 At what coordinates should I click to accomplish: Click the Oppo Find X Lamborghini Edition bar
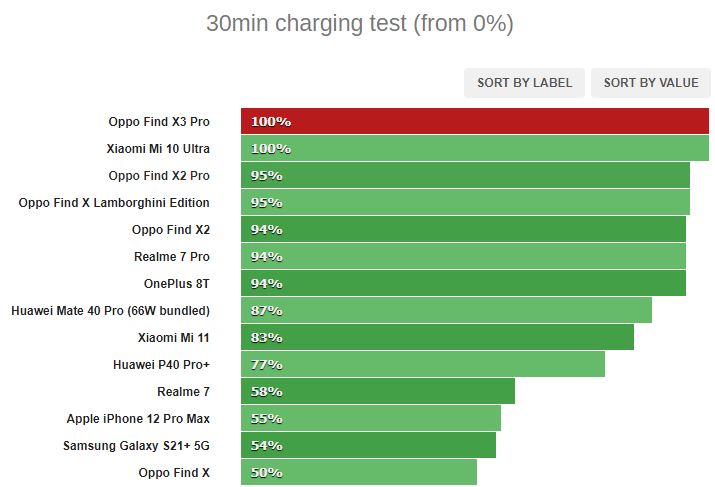tap(465, 202)
